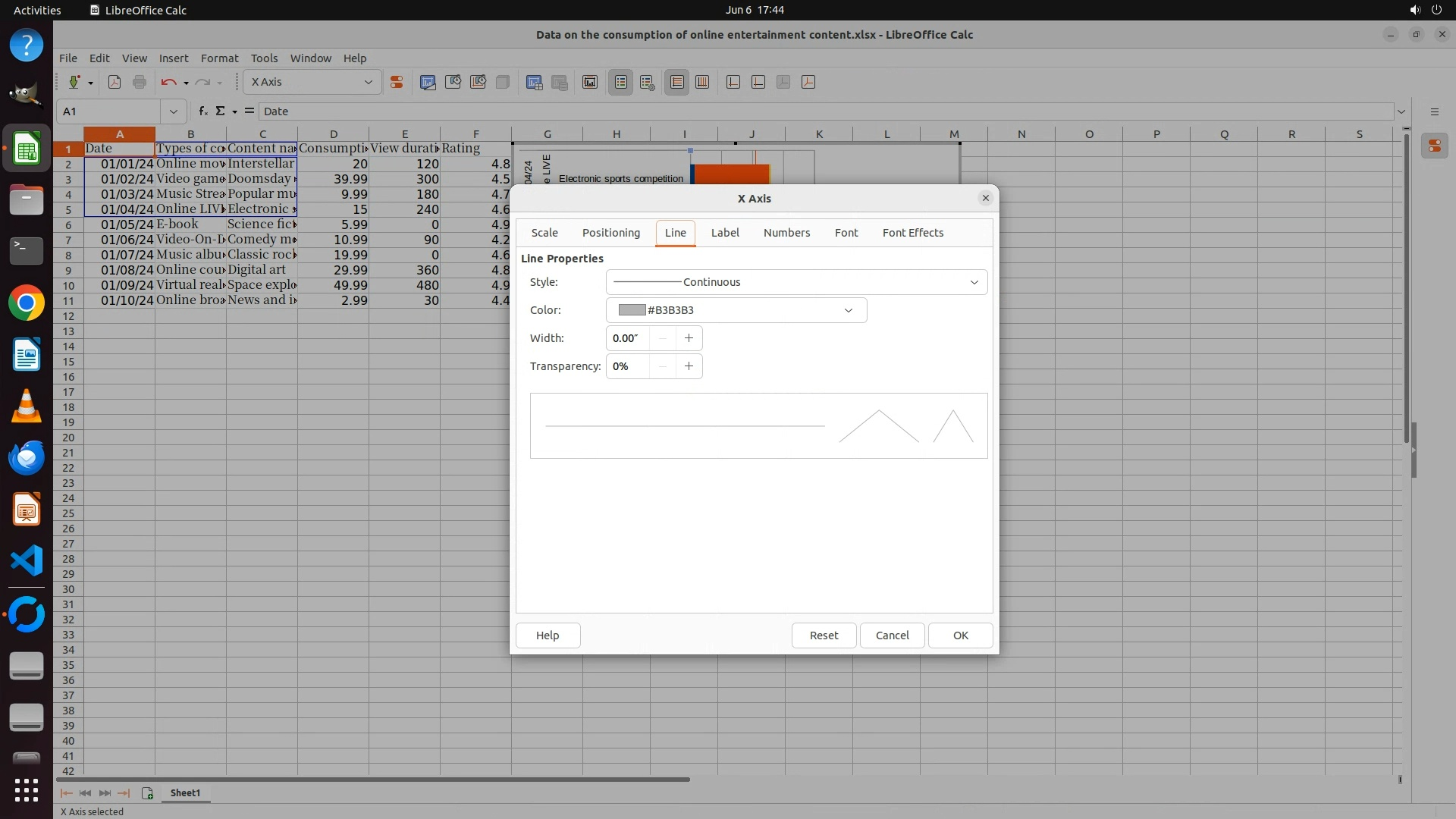Confirm dialog with the OK button
The height and width of the screenshot is (819, 1456).
click(x=960, y=635)
